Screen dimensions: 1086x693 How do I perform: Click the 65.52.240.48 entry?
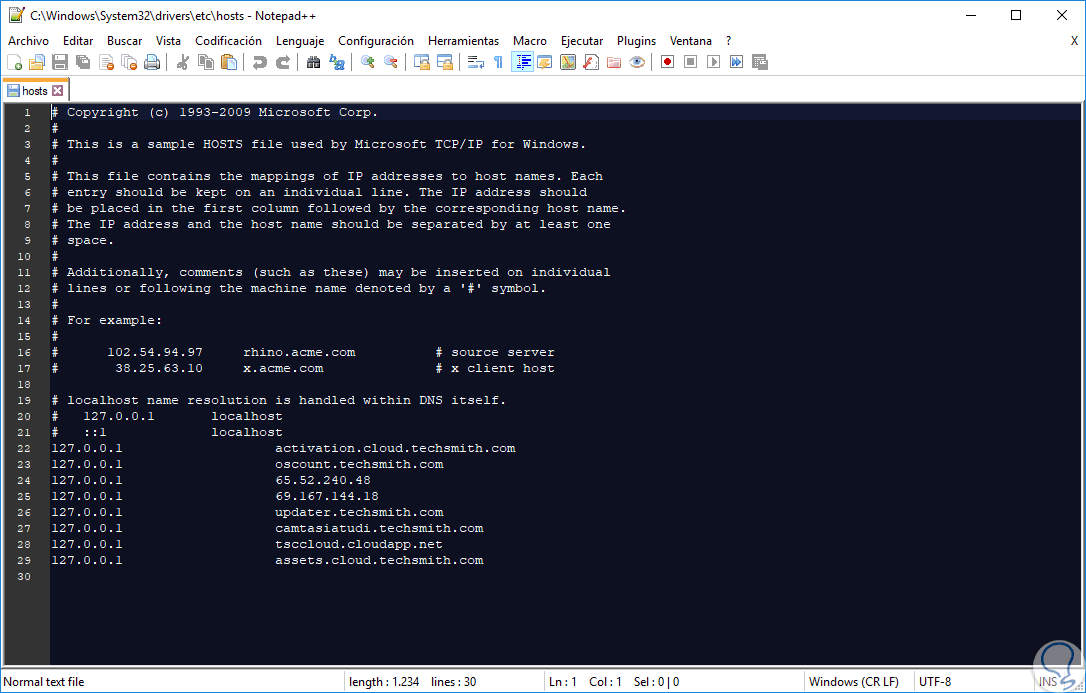(x=323, y=480)
